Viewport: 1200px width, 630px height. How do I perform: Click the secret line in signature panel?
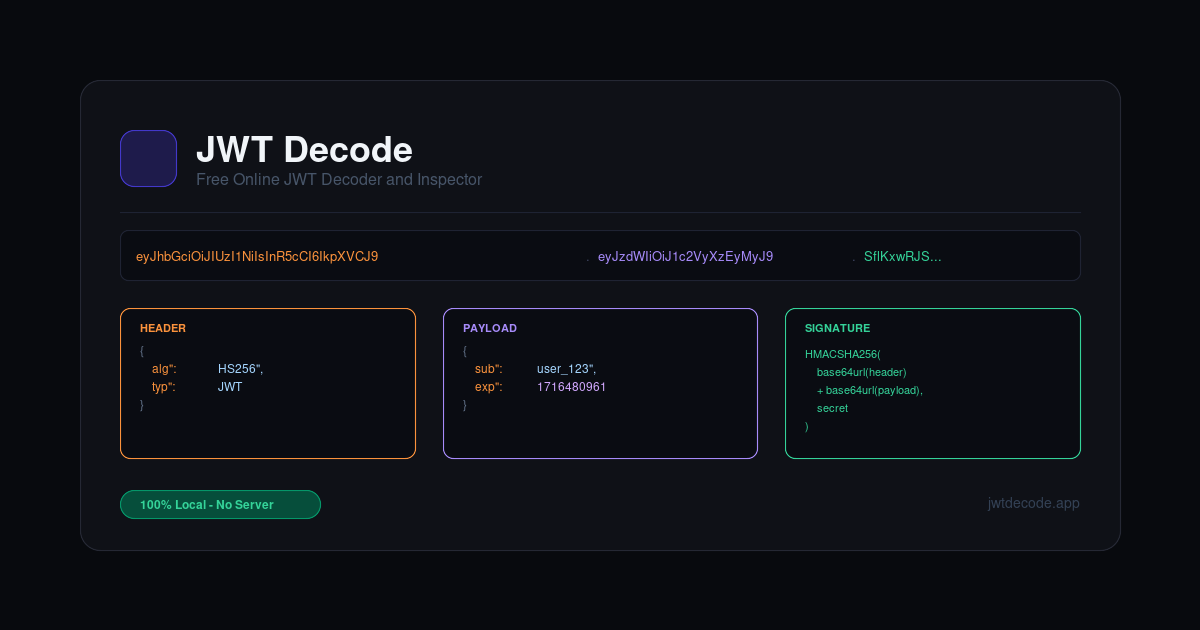832,408
